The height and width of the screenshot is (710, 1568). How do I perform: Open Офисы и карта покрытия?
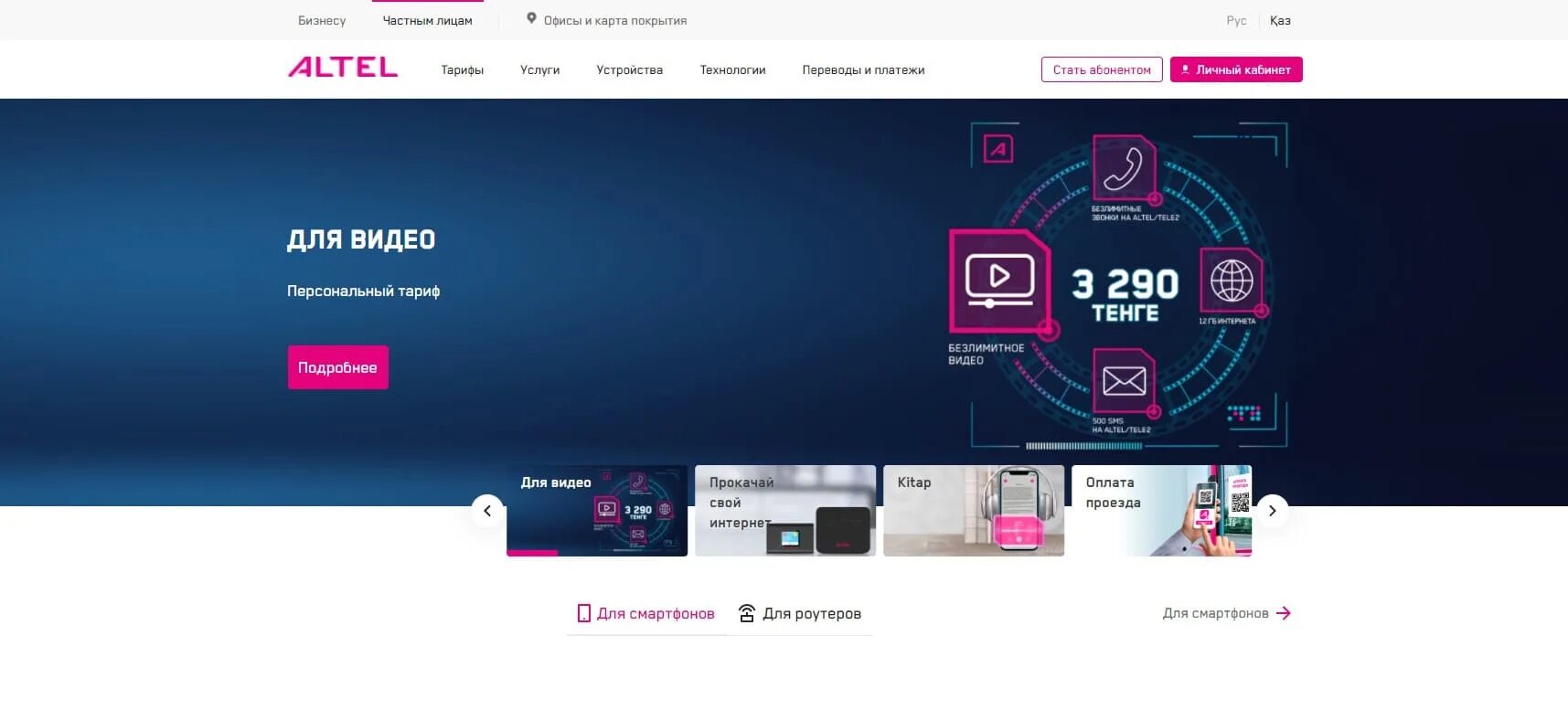(607, 20)
